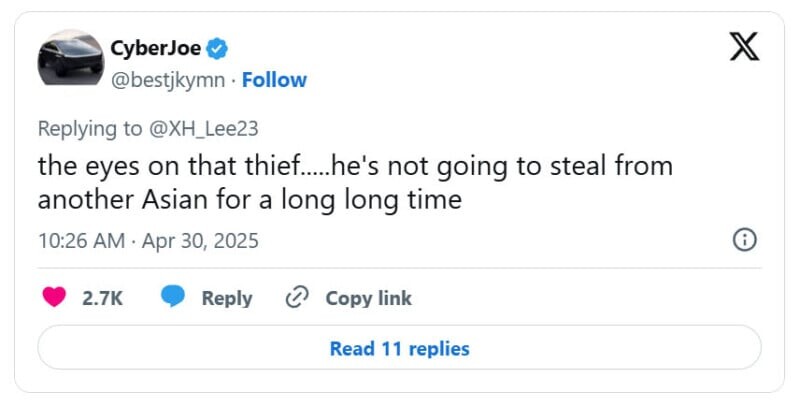Click the blue verified badge beside CyberJoe
Viewport: 800px width, 407px height.
pyautogui.click(x=215, y=48)
